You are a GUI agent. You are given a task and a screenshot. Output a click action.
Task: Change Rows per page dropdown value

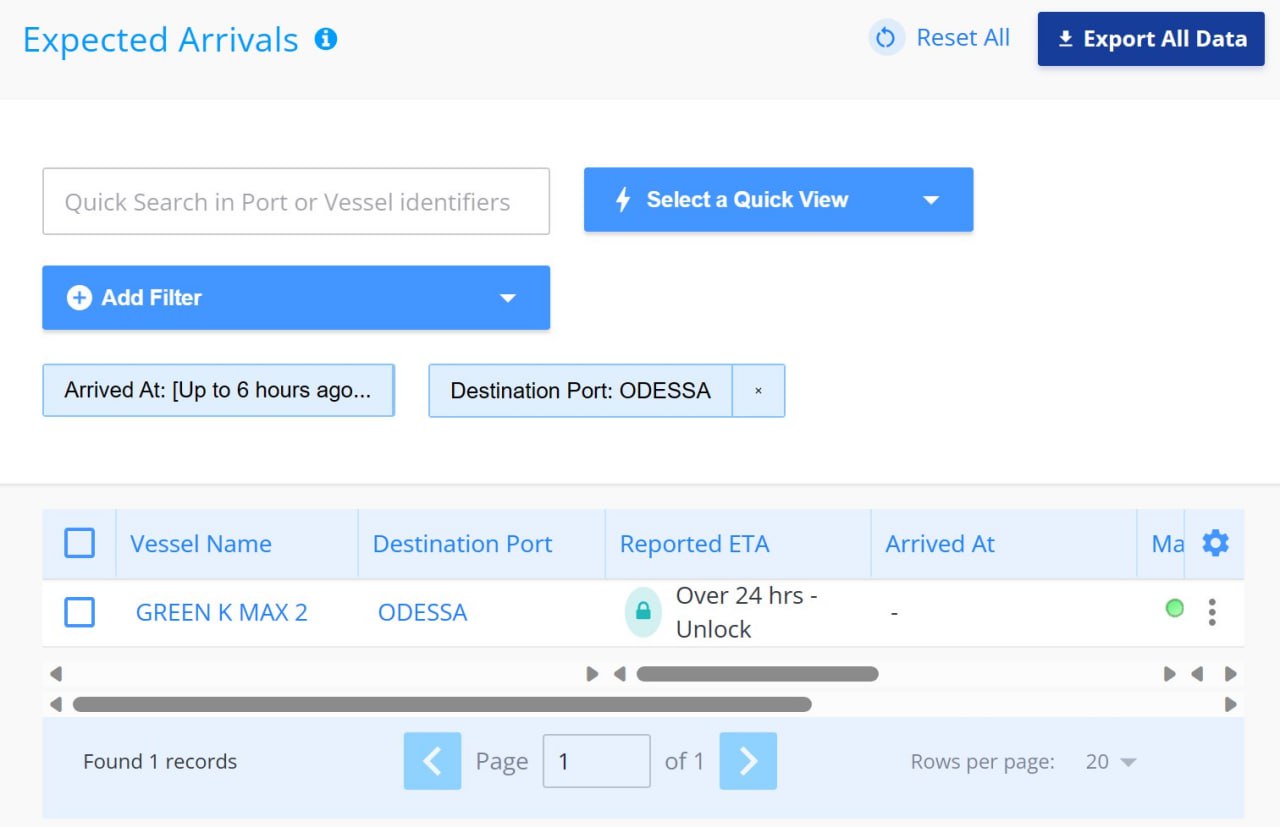(1110, 762)
